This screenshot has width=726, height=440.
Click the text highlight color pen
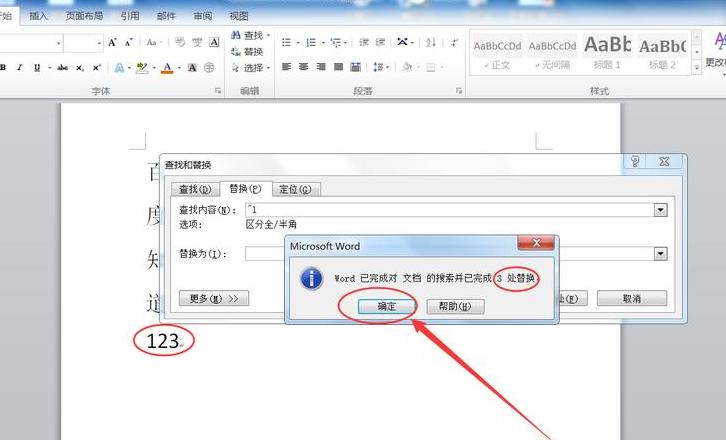[x=142, y=68]
